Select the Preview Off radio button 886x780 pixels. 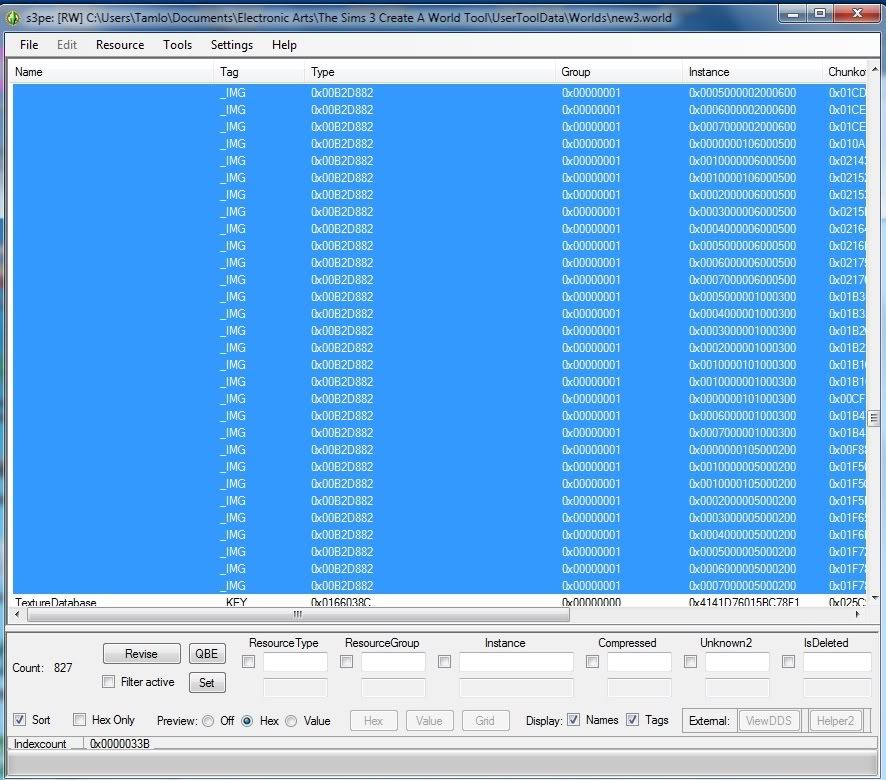(208, 721)
